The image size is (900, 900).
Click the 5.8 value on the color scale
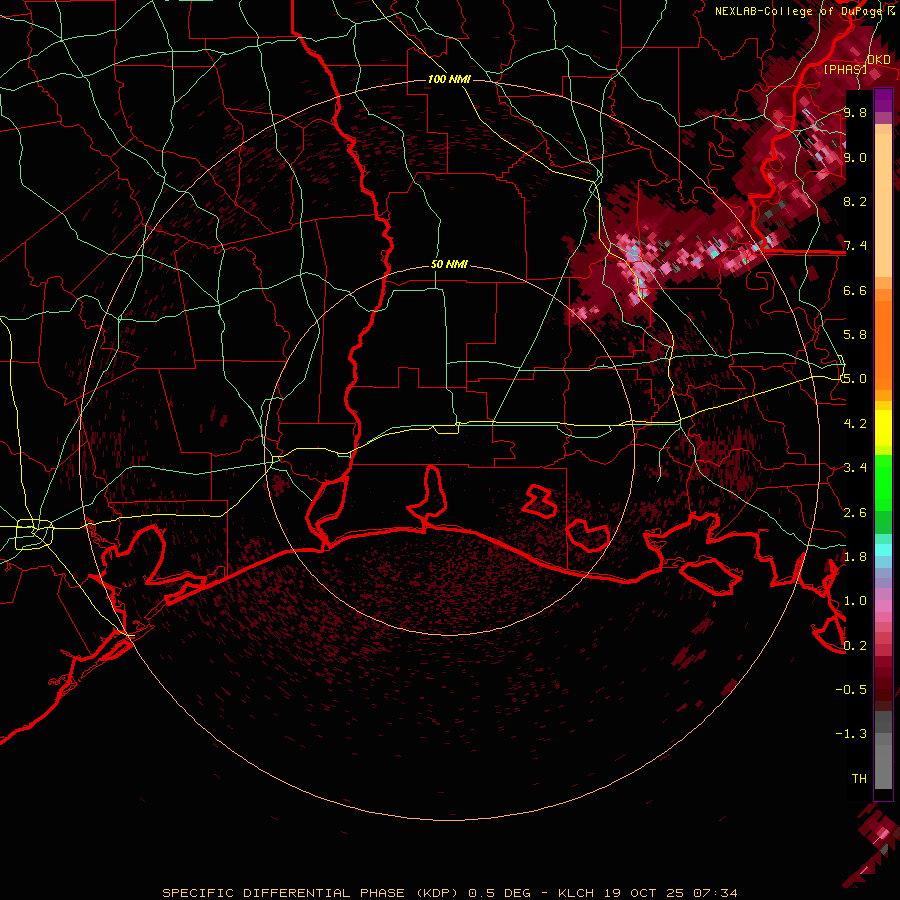pyautogui.click(x=855, y=335)
